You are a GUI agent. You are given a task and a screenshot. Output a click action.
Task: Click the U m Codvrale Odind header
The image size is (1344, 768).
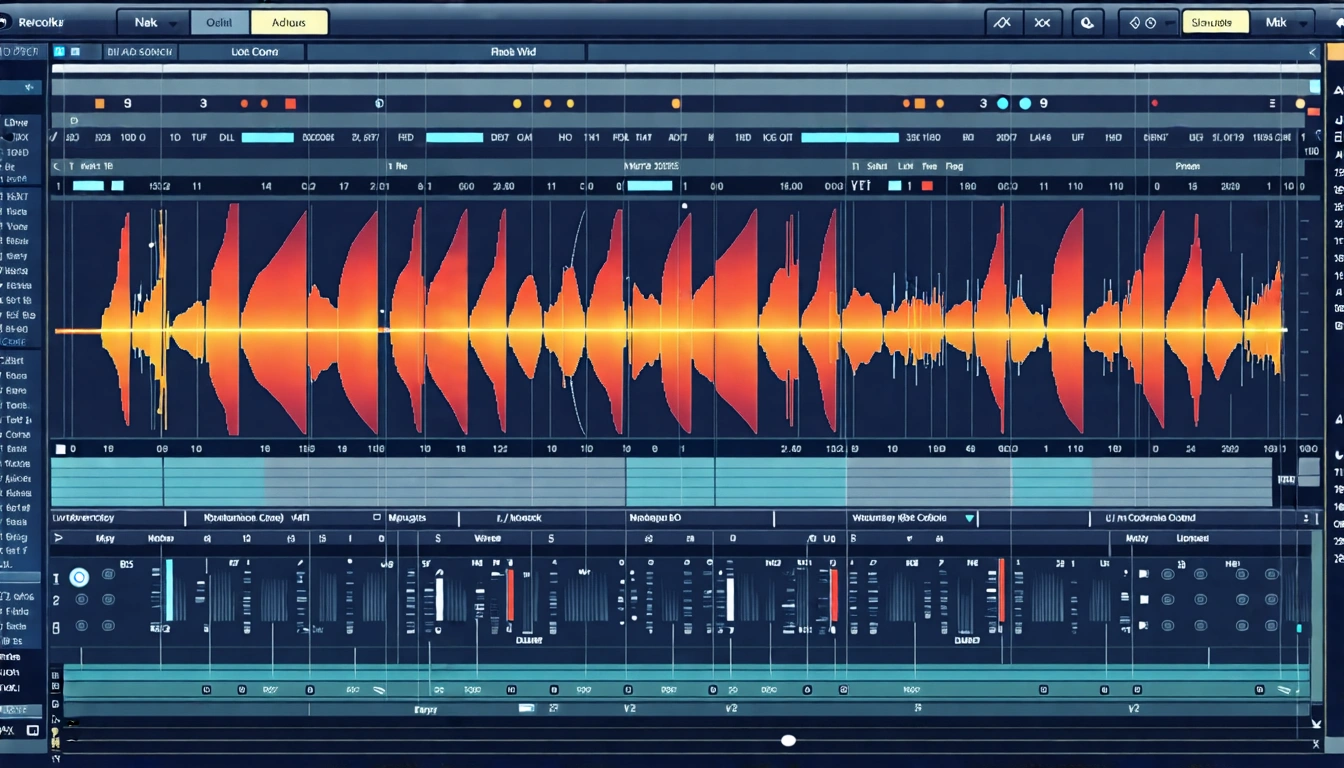[1150, 518]
